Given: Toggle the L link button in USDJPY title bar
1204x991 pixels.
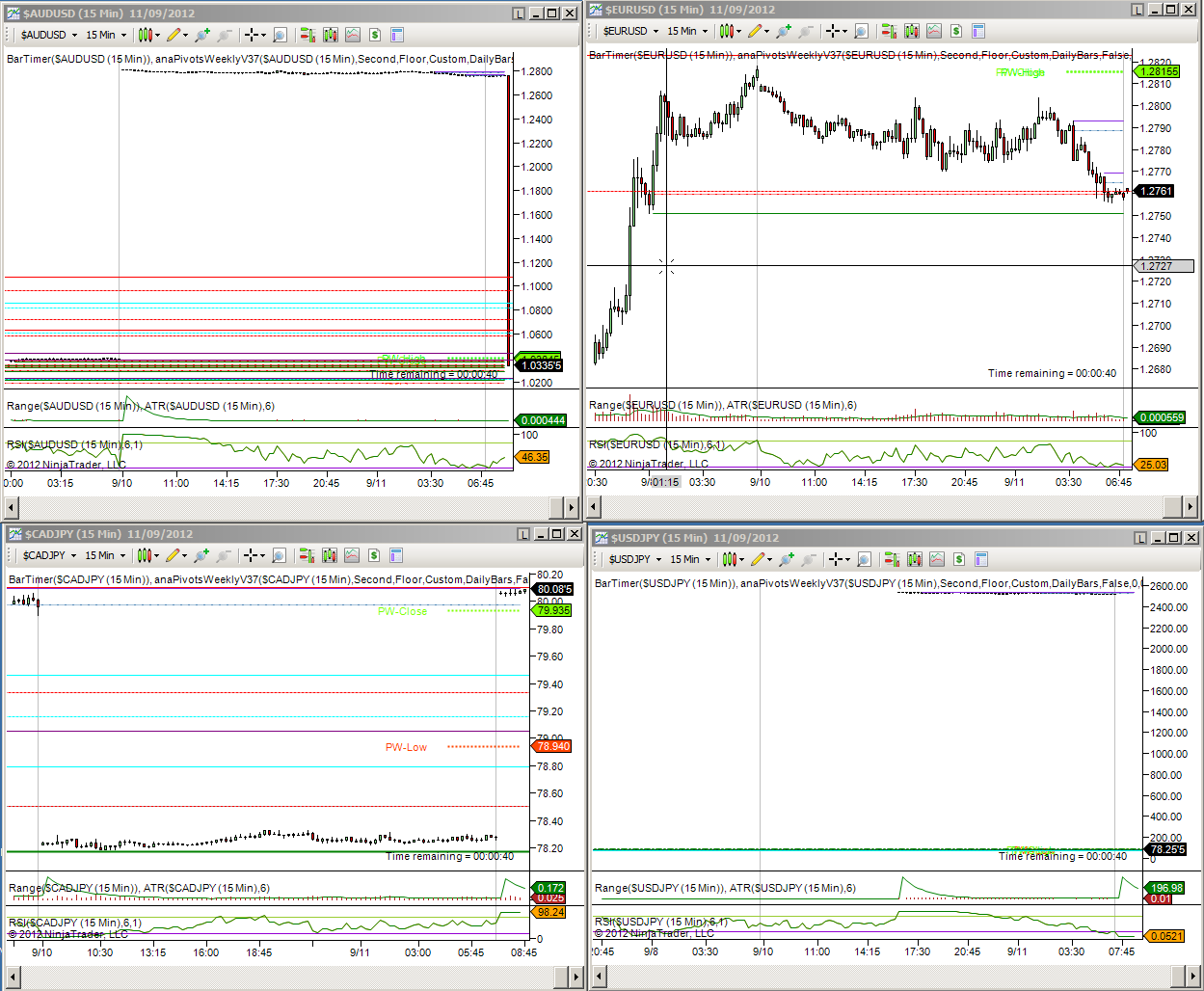Looking at the screenshot, I should click(1140, 538).
